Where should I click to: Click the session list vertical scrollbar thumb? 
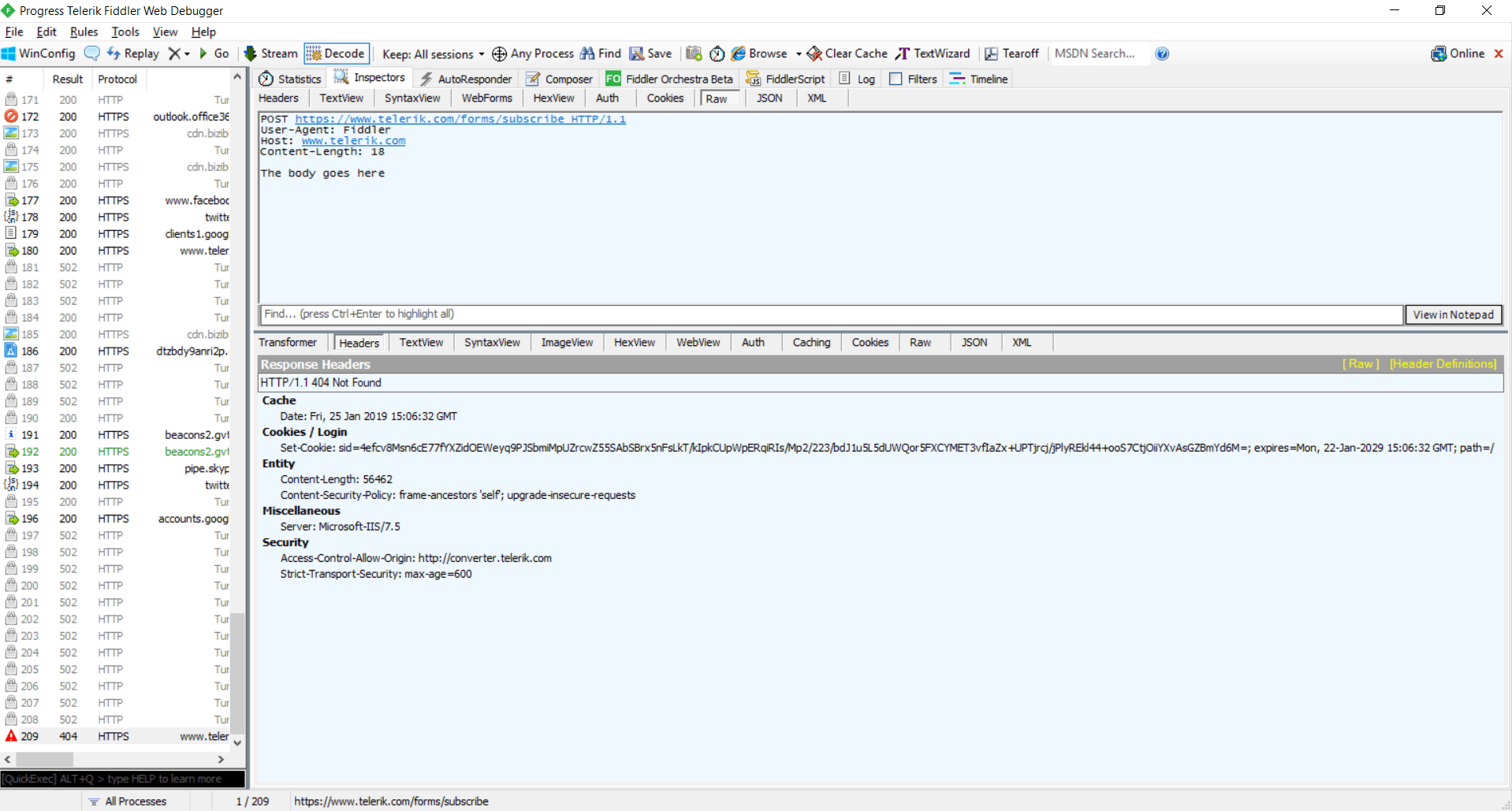click(x=237, y=674)
